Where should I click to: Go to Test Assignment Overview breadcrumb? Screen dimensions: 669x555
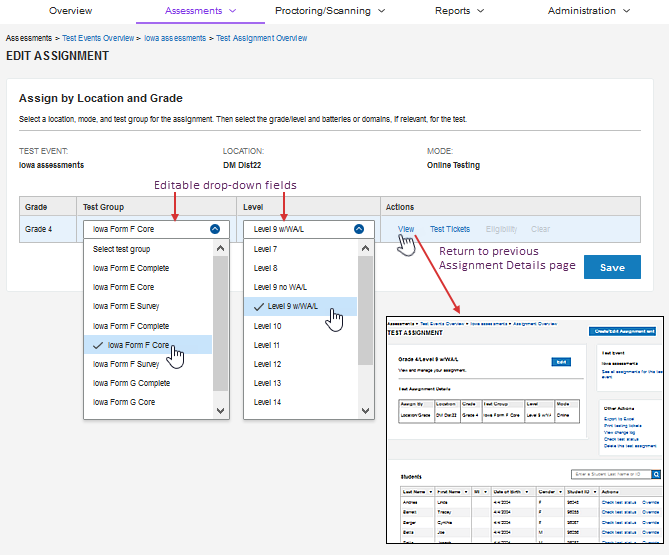262,38
